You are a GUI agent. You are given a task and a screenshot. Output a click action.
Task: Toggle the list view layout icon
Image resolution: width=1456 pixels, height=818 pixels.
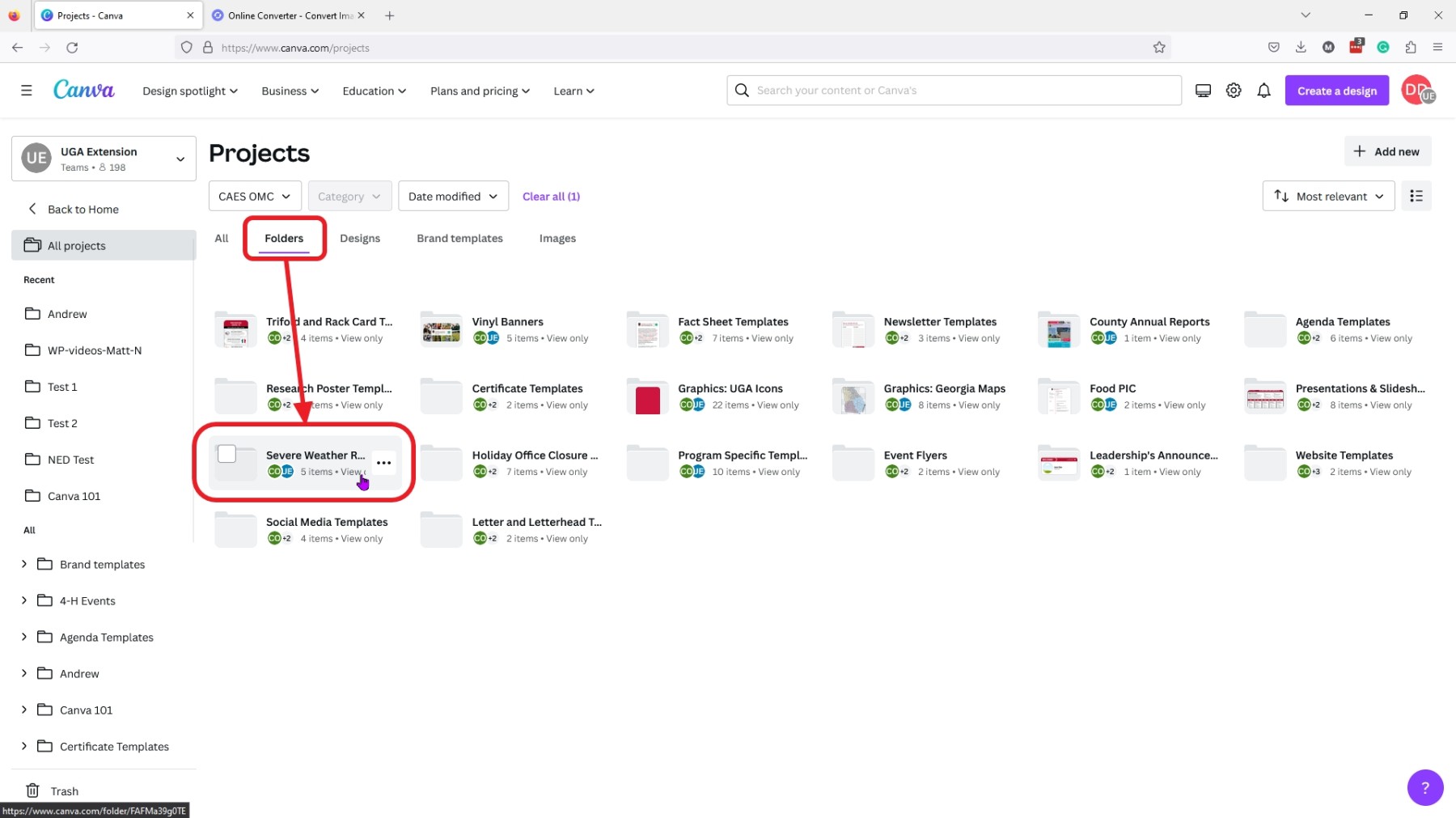1416,196
